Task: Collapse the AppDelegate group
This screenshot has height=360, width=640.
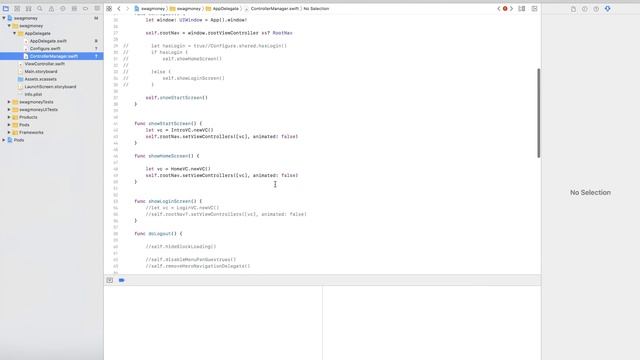Action: (x=15, y=33)
